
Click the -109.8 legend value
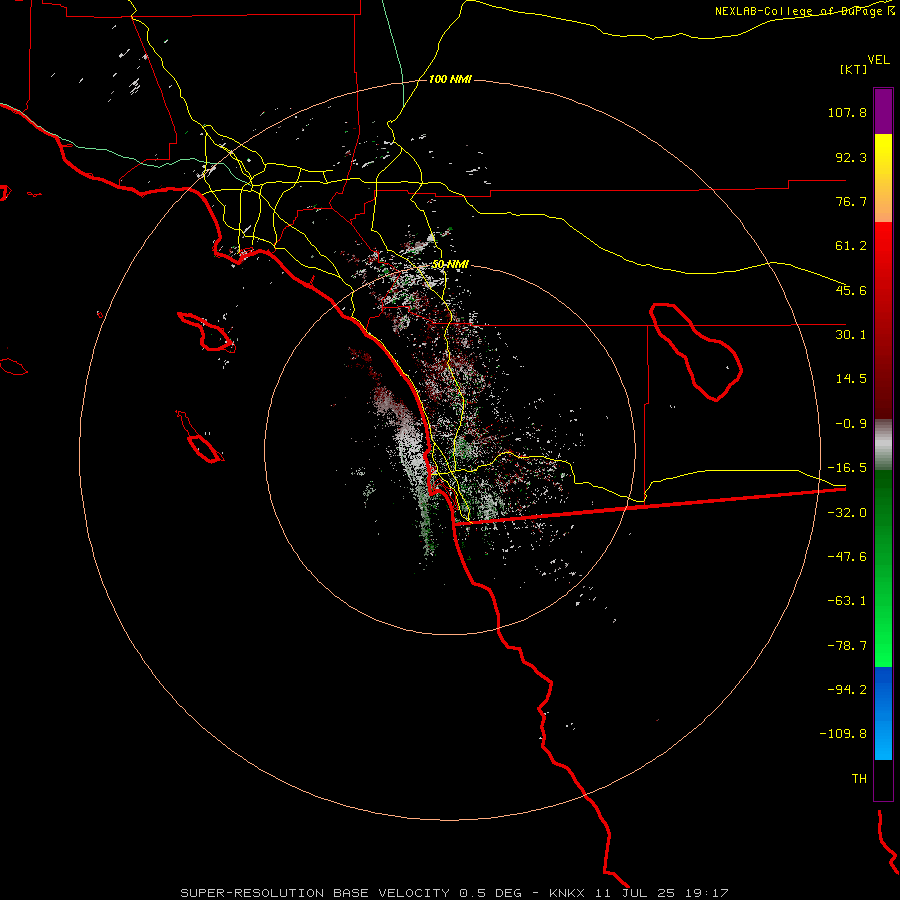[843, 734]
